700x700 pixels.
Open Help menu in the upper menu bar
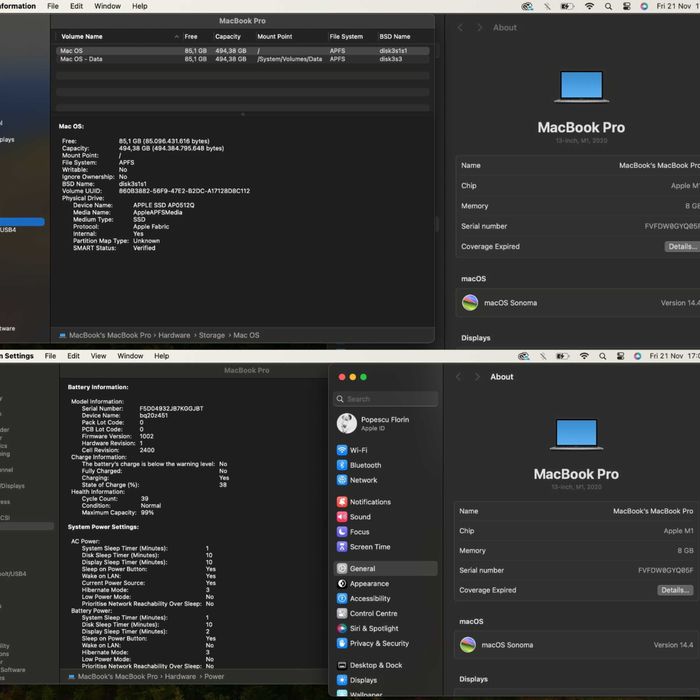(140, 6)
